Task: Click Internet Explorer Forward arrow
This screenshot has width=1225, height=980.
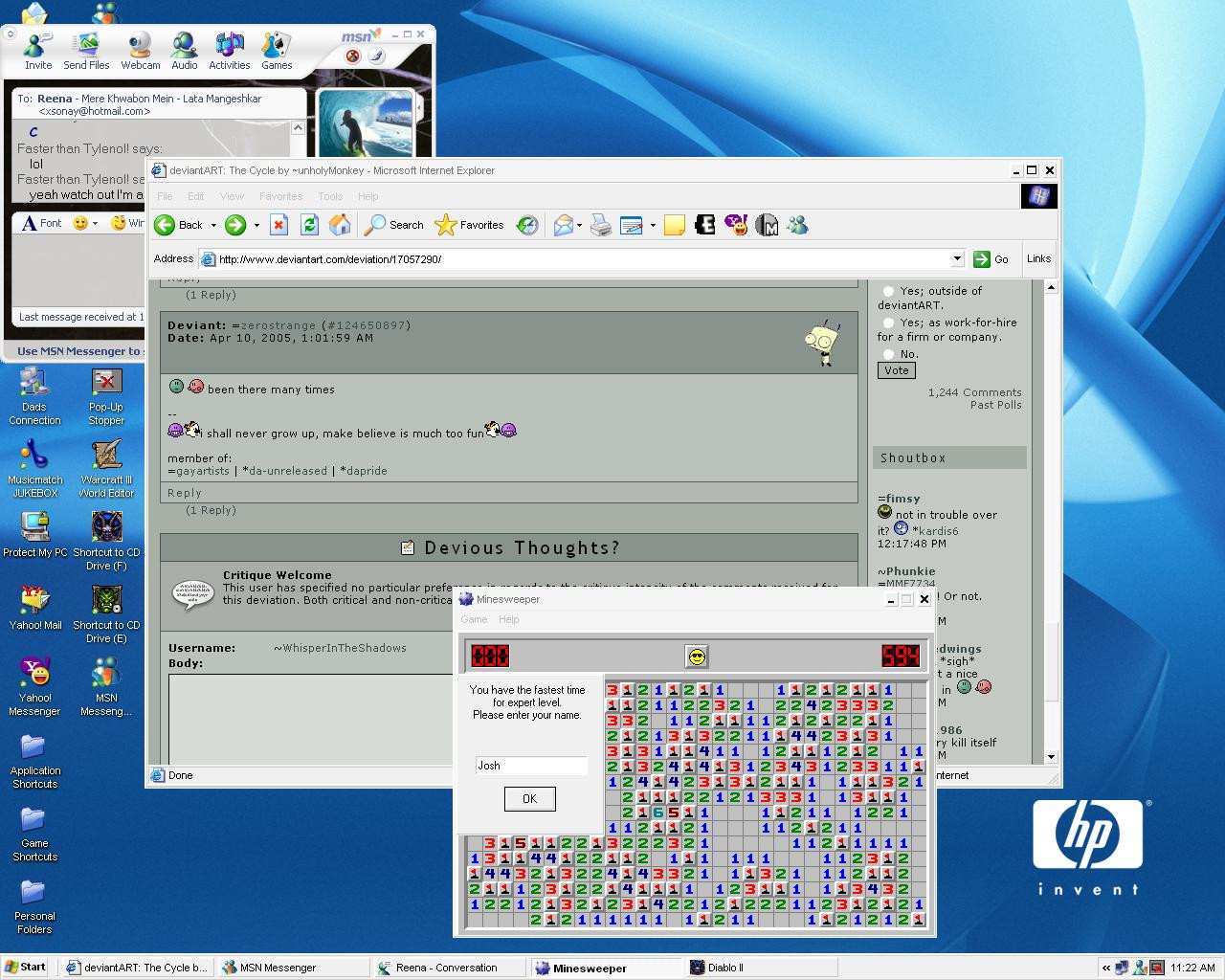Action: [234, 225]
